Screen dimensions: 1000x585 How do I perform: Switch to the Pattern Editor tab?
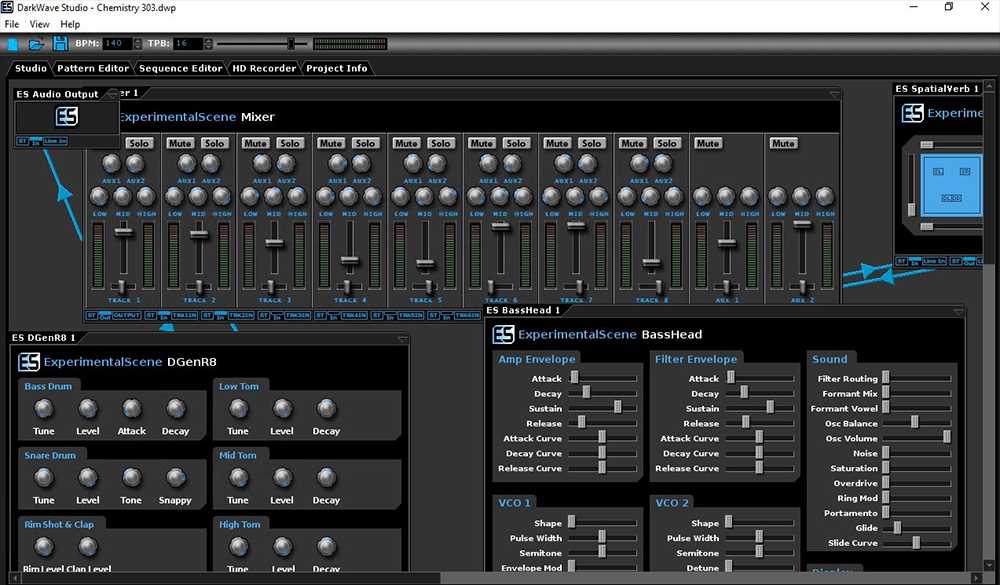93,68
